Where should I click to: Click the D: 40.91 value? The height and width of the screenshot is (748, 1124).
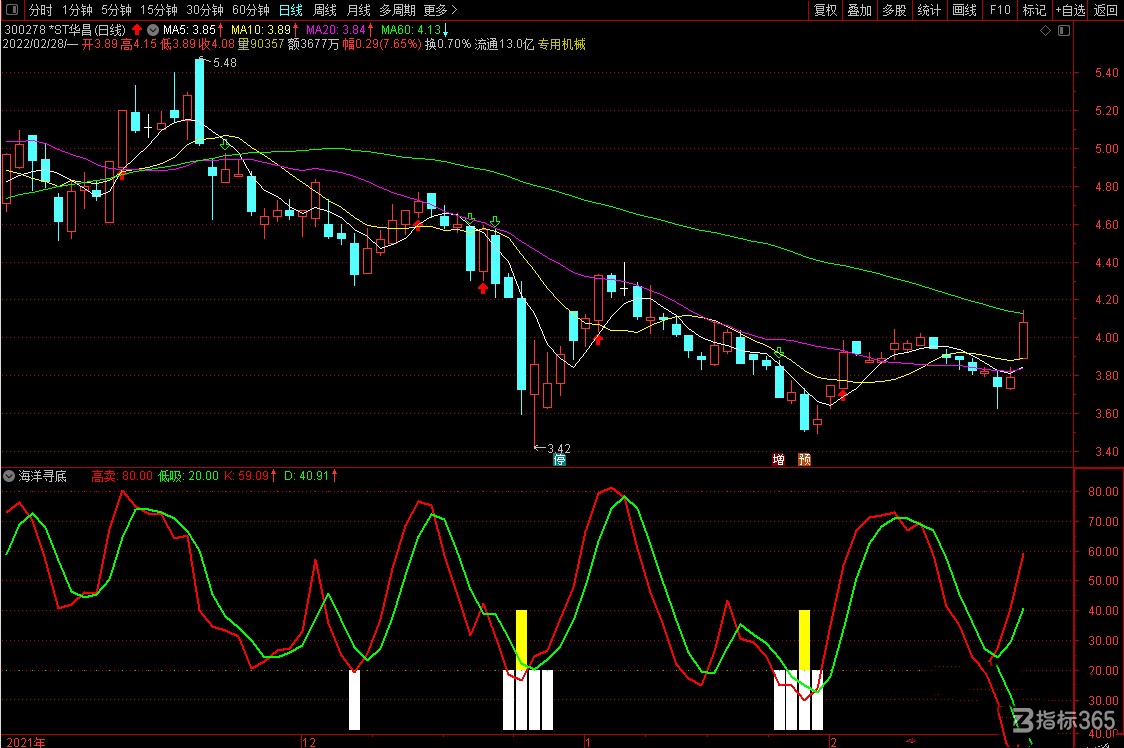click(x=306, y=476)
